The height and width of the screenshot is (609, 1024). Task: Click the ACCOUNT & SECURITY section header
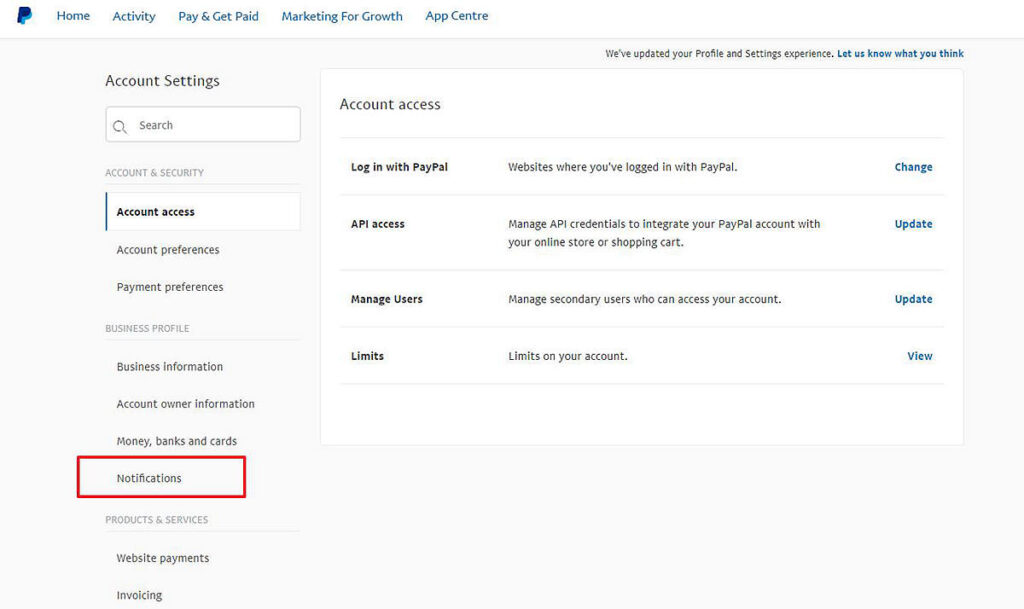[154, 172]
